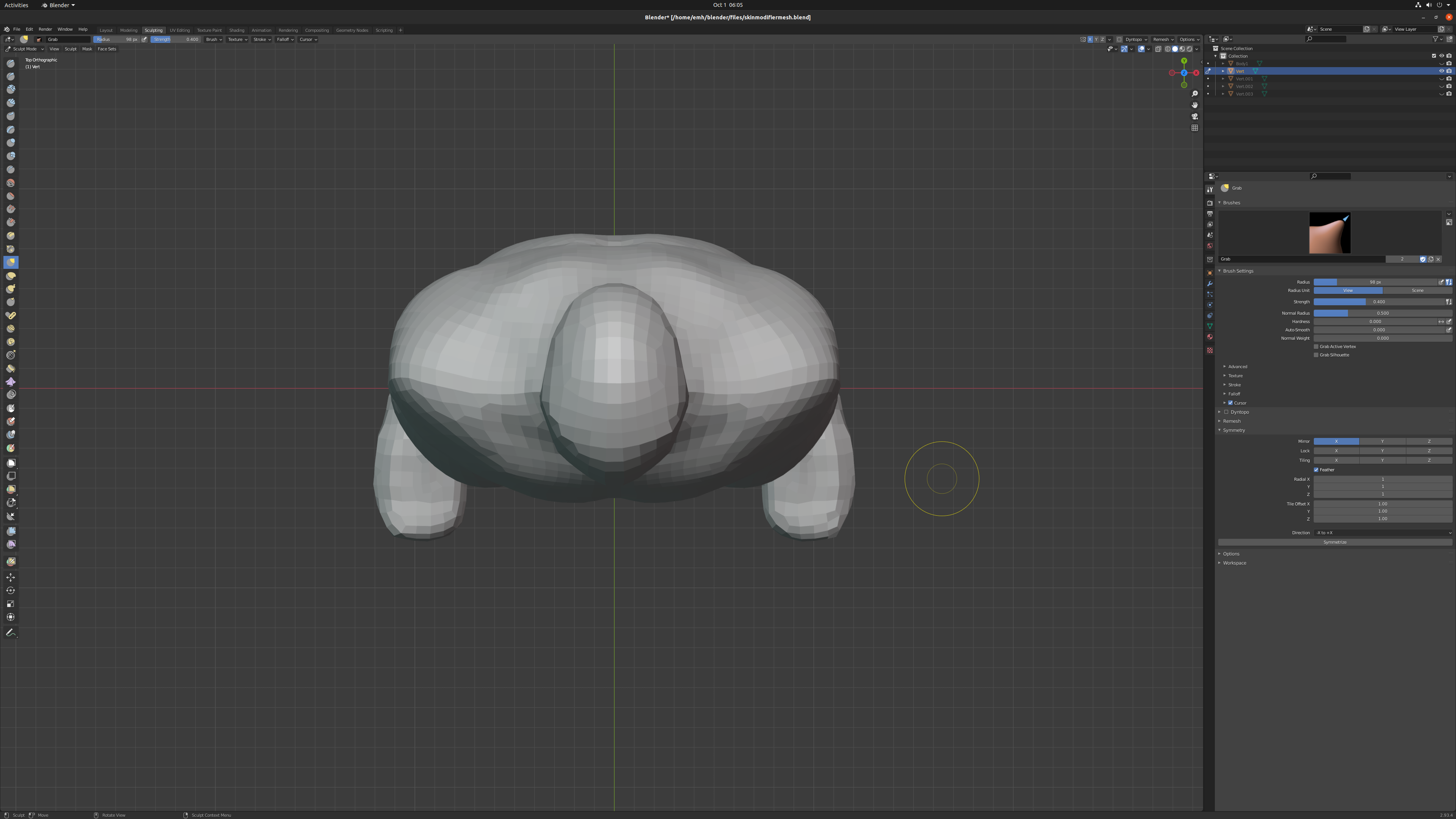Image resolution: width=1456 pixels, height=819 pixels.
Task: Switch viewport to wireframe shading
Action: tap(1168, 49)
